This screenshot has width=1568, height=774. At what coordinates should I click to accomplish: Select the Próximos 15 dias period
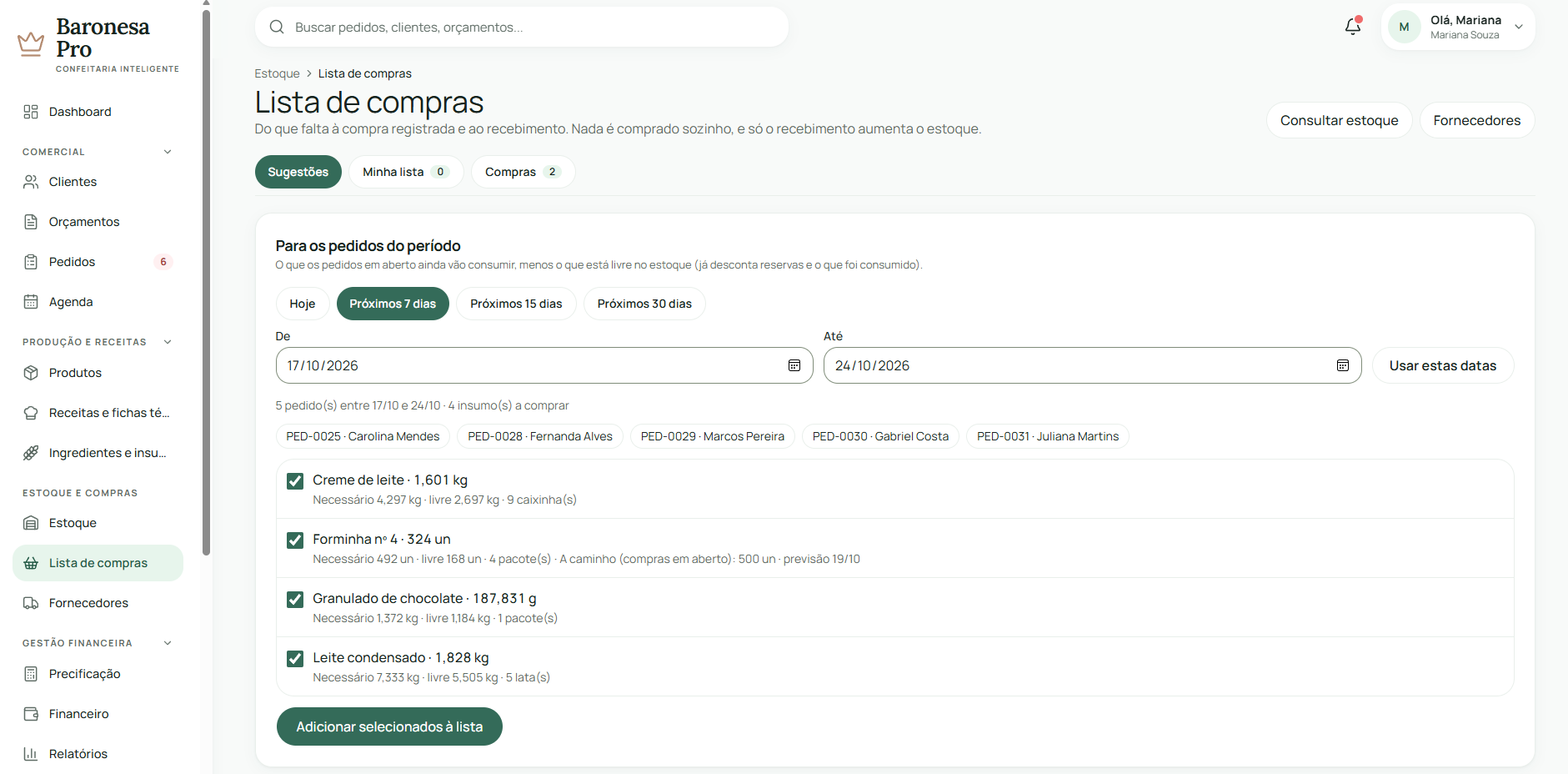pos(516,304)
